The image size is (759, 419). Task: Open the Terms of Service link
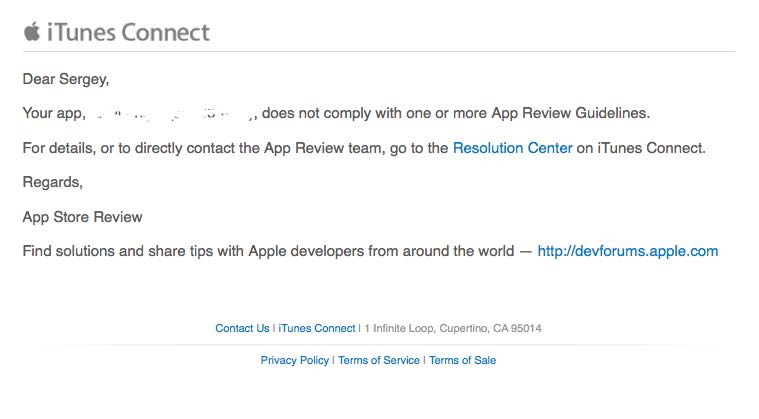click(x=379, y=360)
